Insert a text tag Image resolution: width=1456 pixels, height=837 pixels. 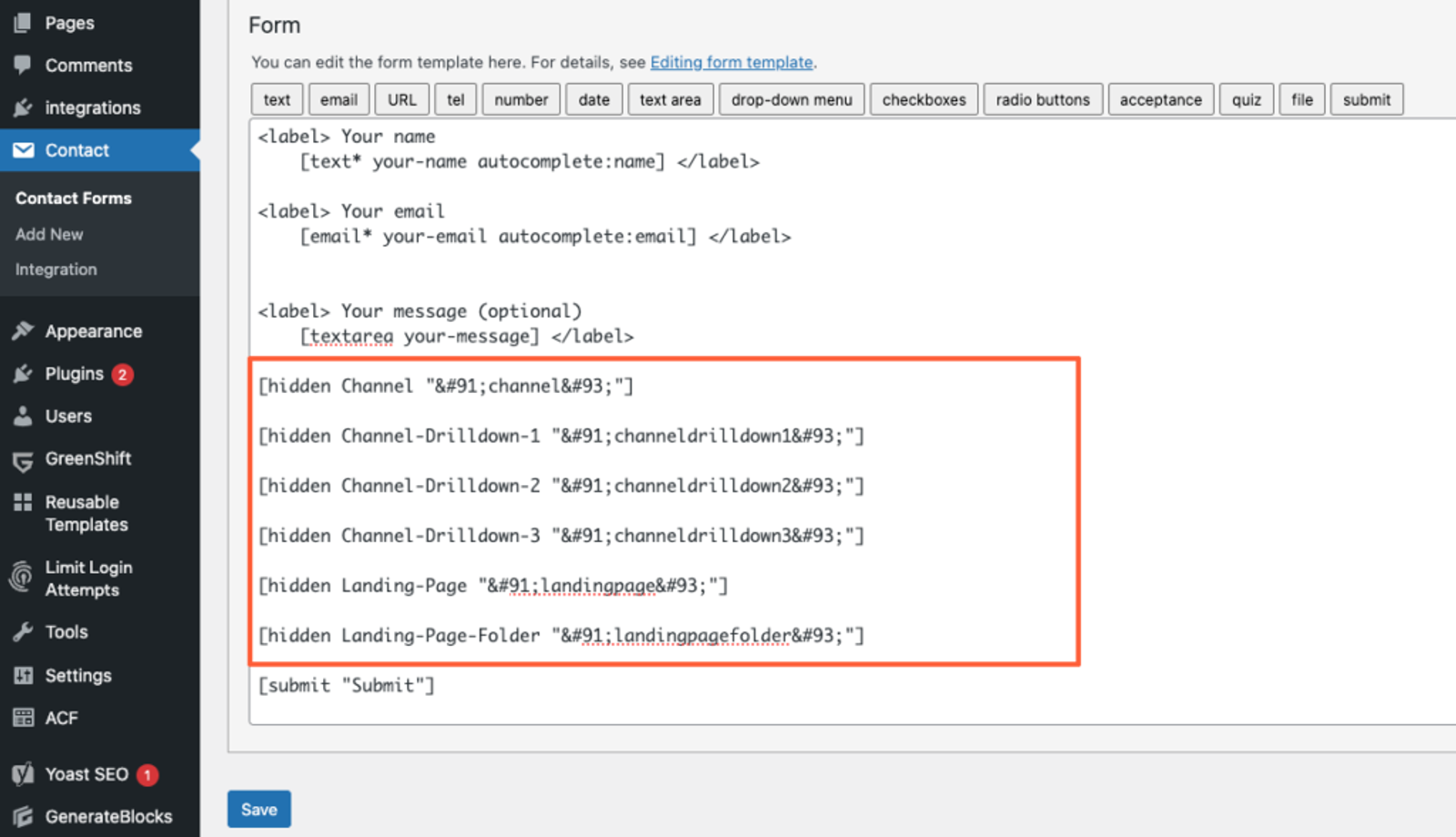coord(277,99)
